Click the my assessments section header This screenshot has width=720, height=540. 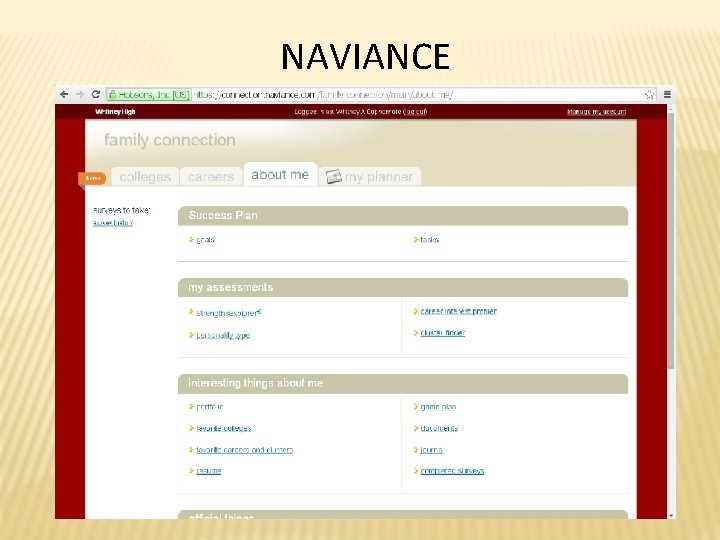click(403, 287)
